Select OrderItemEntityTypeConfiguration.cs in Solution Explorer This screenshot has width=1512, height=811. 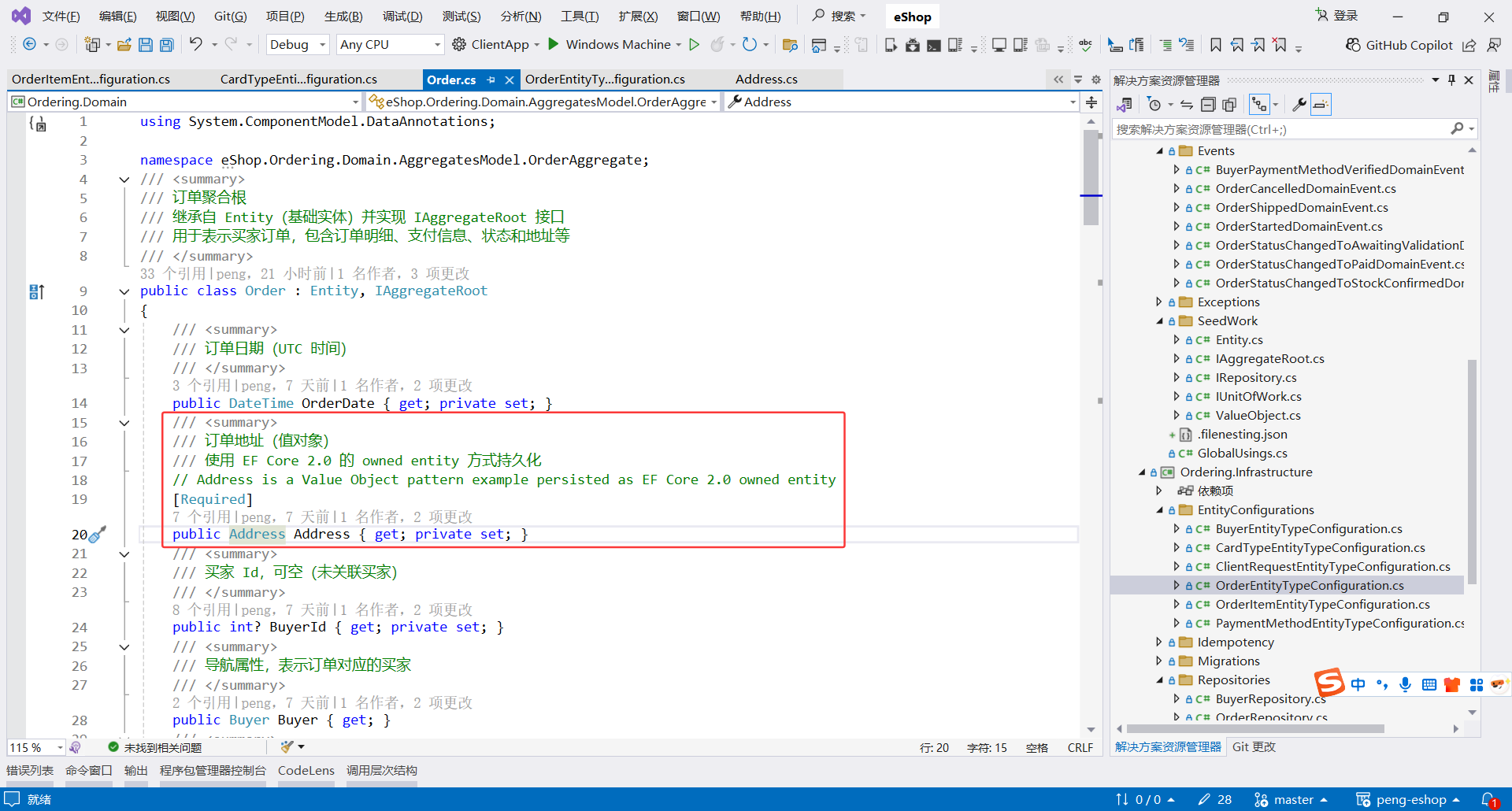tap(1322, 605)
